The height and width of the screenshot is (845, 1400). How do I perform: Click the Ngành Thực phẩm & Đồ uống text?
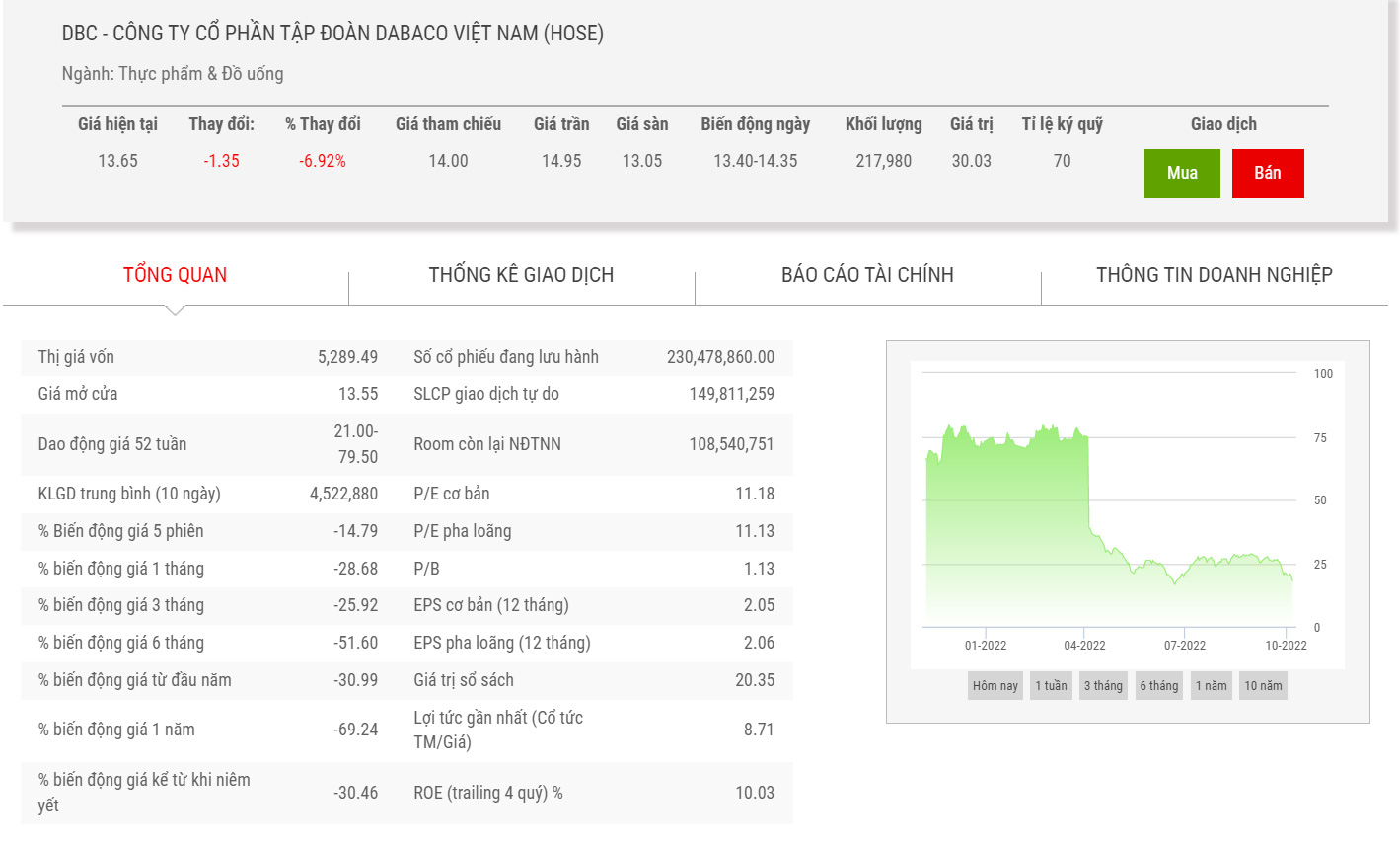173,74
